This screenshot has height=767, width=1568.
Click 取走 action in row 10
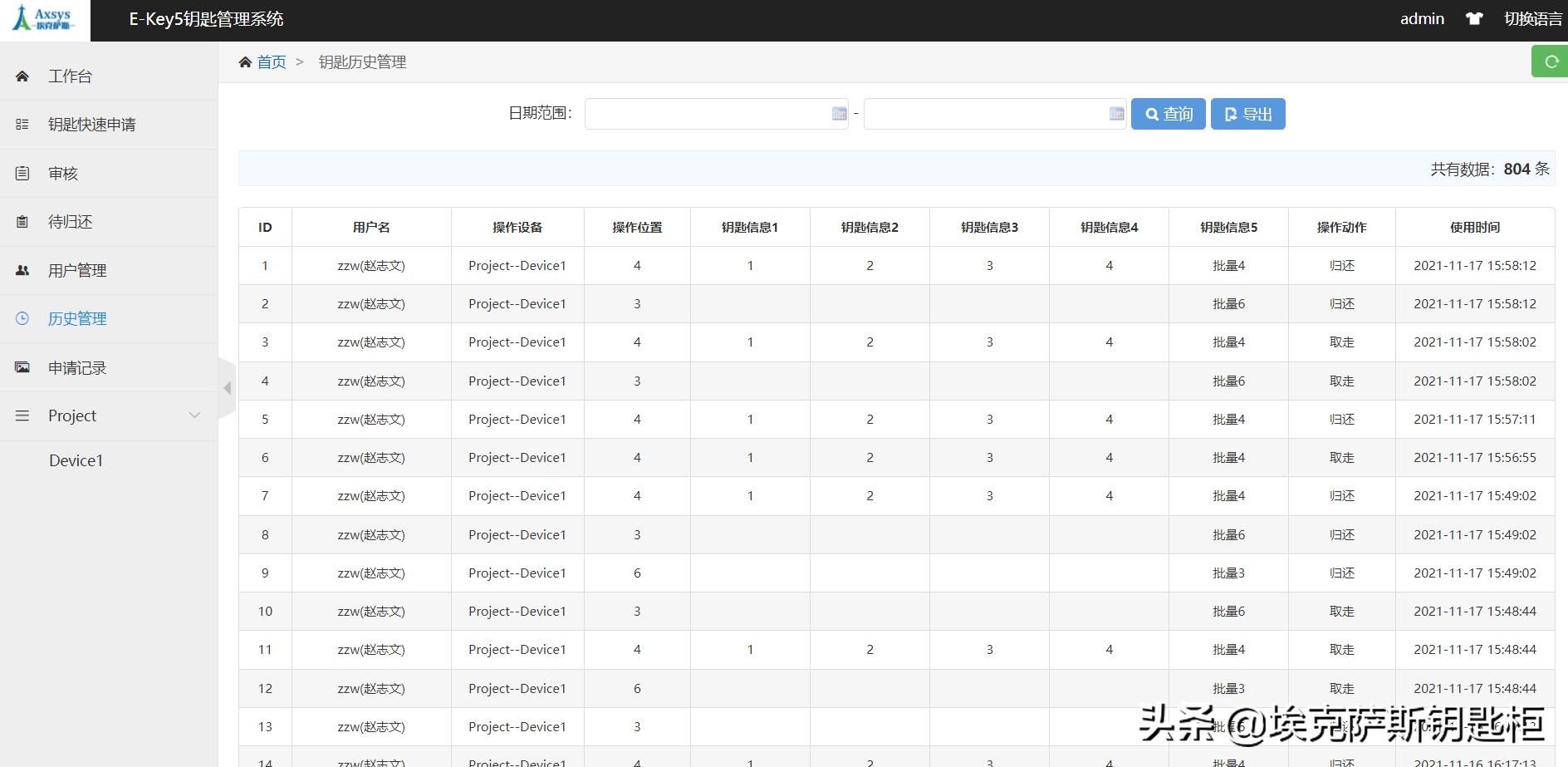click(x=1341, y=612)
